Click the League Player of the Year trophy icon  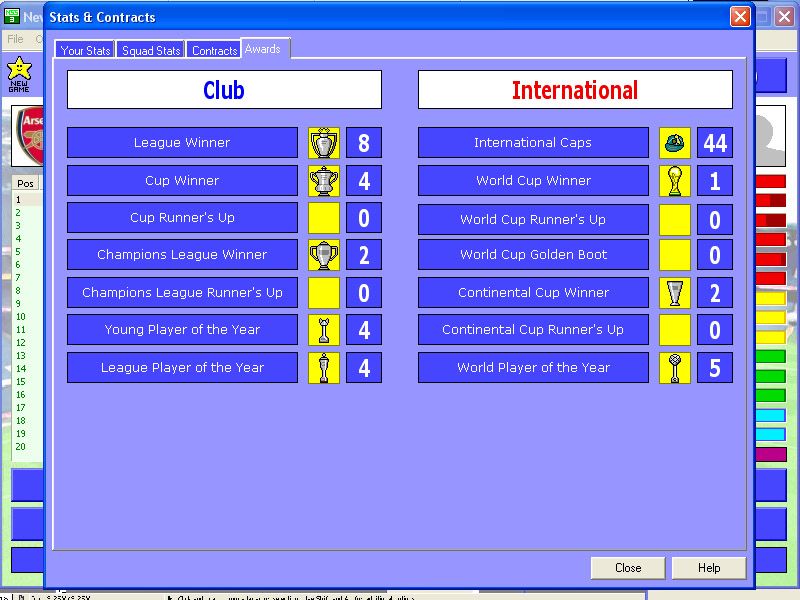click(x=324, y=367)
